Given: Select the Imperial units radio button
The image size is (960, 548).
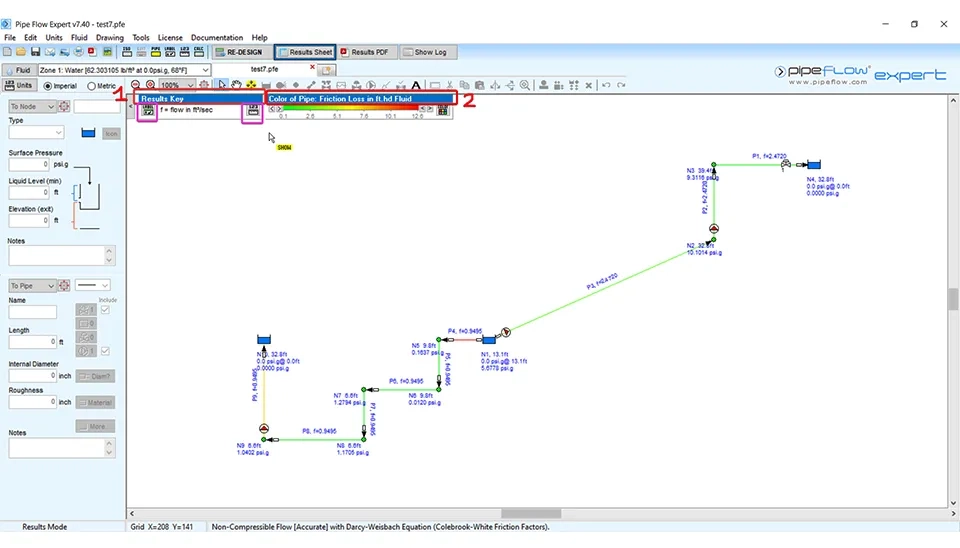Looking at the screenshot, I should click(45, 86).
